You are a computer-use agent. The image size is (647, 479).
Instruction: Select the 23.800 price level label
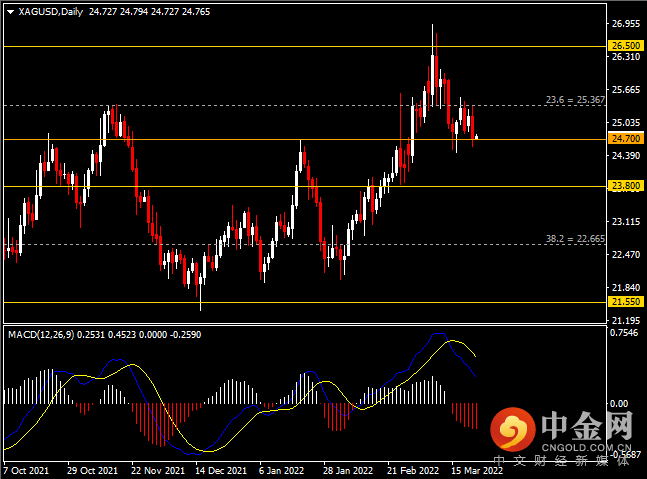click(x=626, y=186)
